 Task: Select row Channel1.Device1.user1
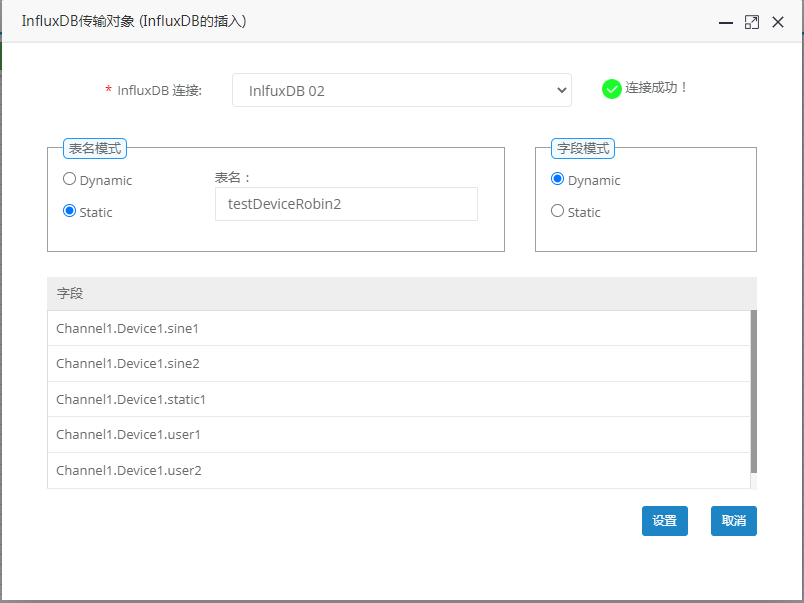pos(399,435)
